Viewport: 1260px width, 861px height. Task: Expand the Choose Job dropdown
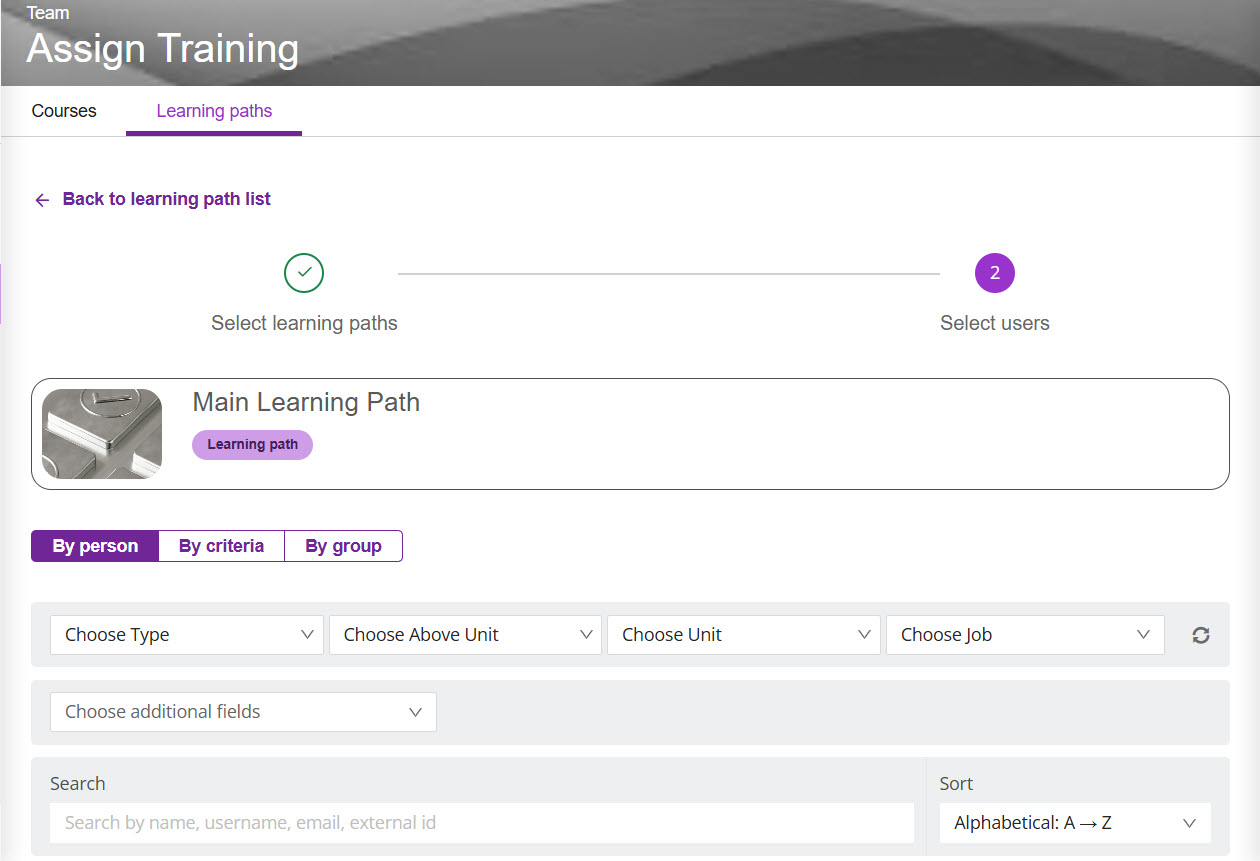tap(1024, 635)
